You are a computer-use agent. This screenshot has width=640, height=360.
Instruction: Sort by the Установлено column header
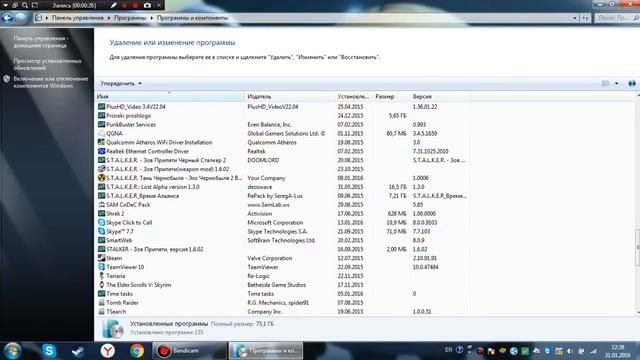(353, 97)
